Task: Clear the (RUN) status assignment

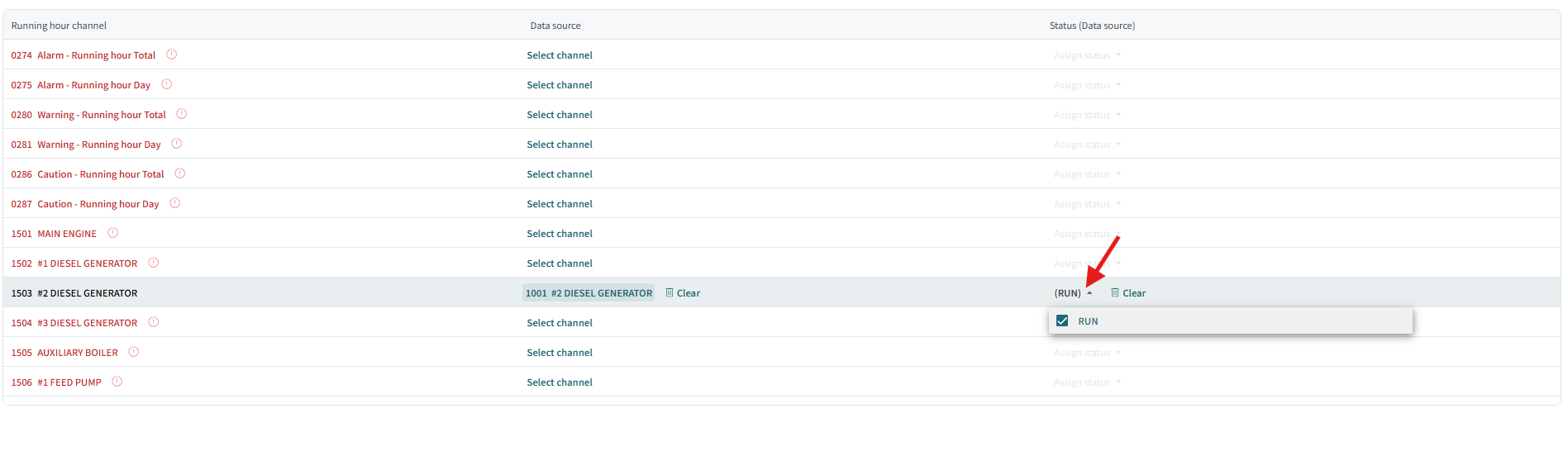Action: click(1128, 293)
